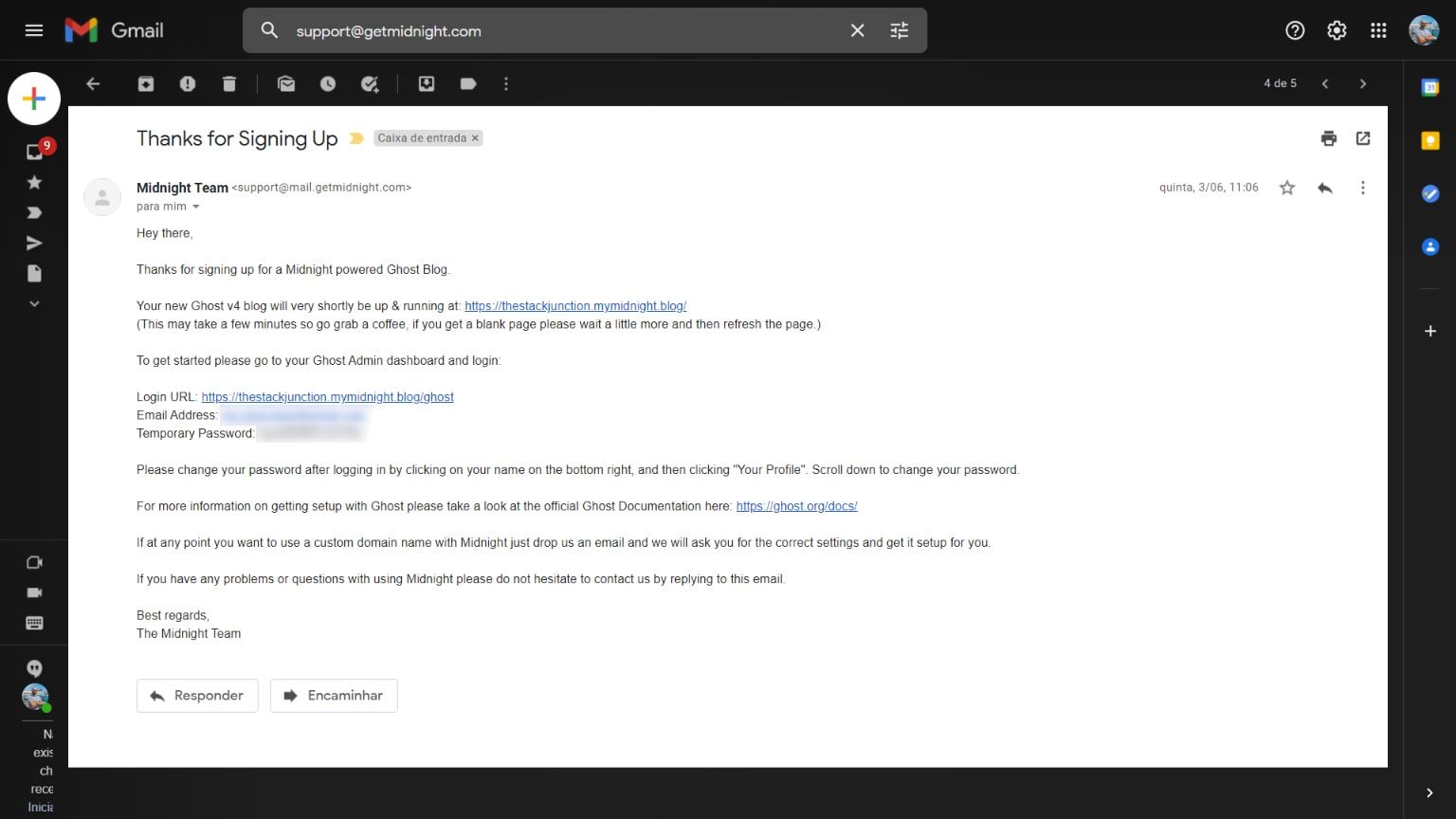Image resolution: width=1456 pixels, height=819 pixels.
Task: Go back to the message list
Action: 93,83
